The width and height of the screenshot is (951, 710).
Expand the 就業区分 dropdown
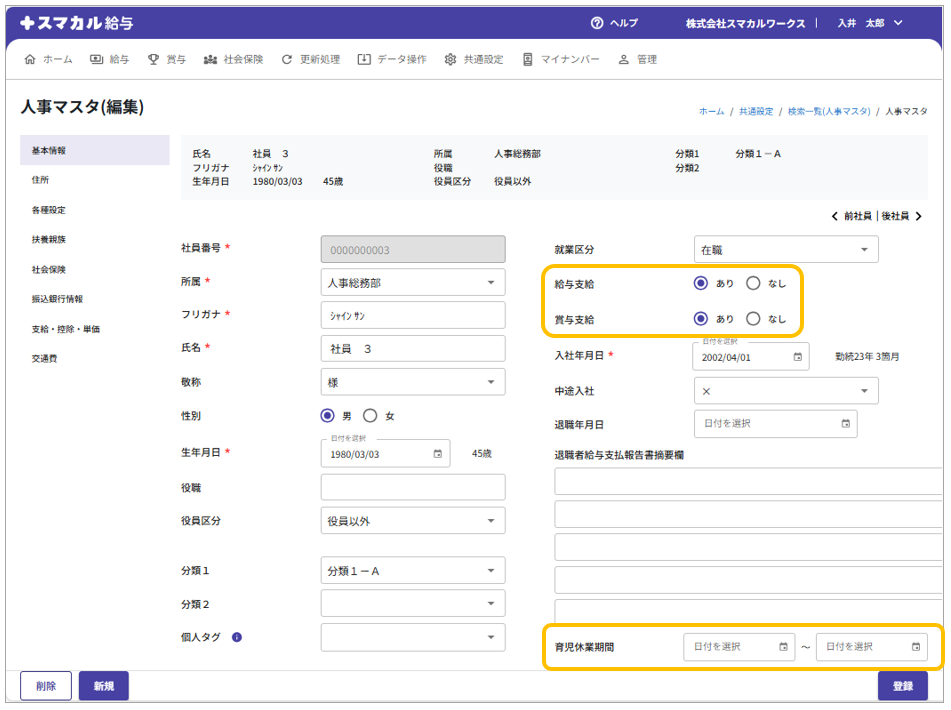coord(785,249)
